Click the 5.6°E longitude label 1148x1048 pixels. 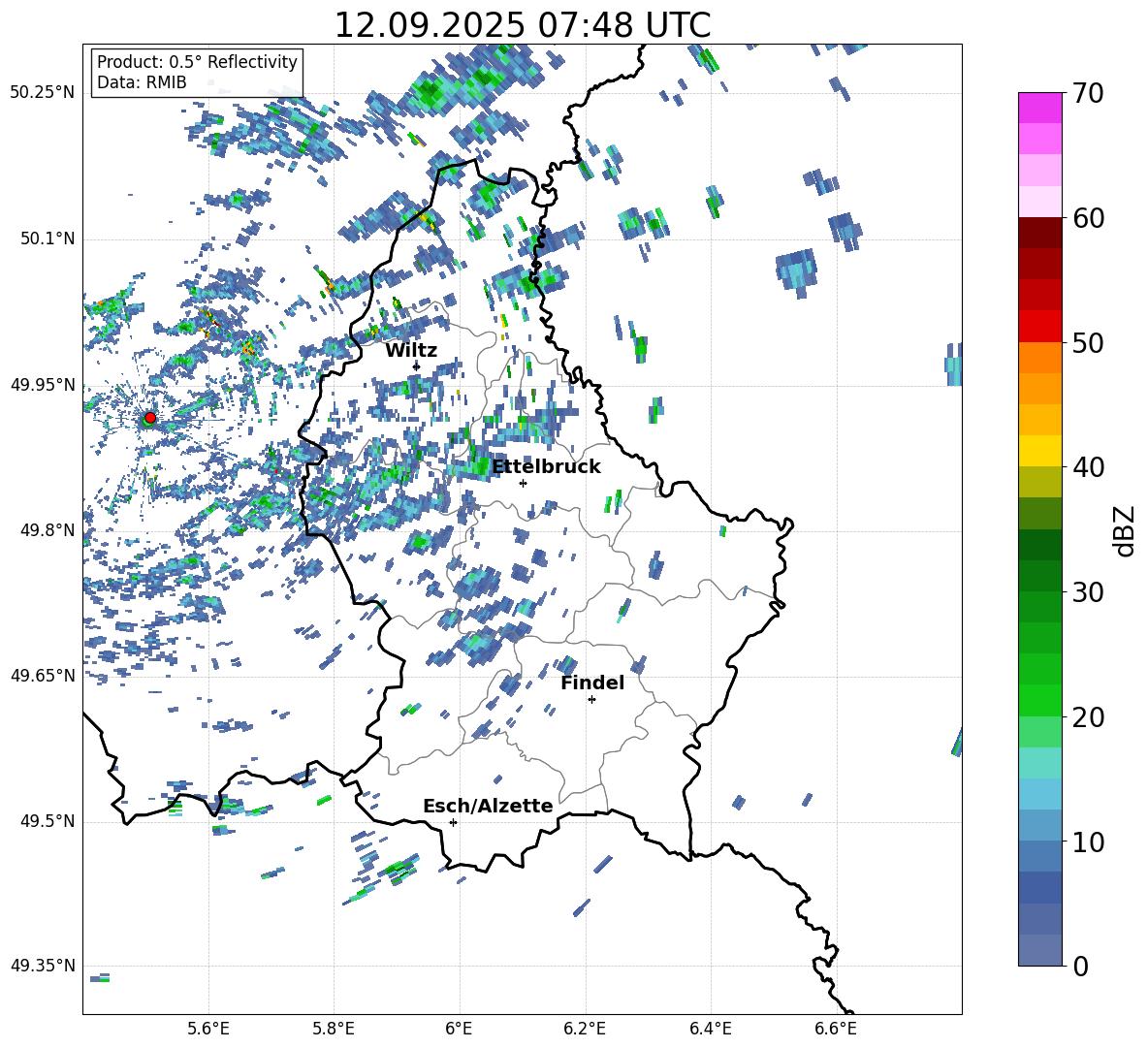coord(208,1029)
